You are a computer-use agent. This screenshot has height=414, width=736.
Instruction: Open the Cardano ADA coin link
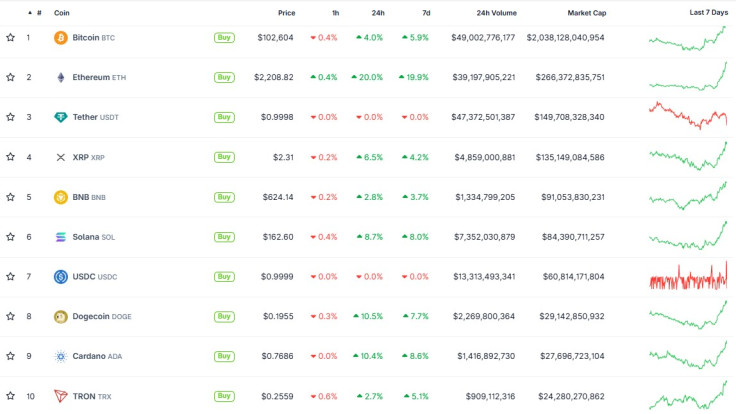pos(97,356)
